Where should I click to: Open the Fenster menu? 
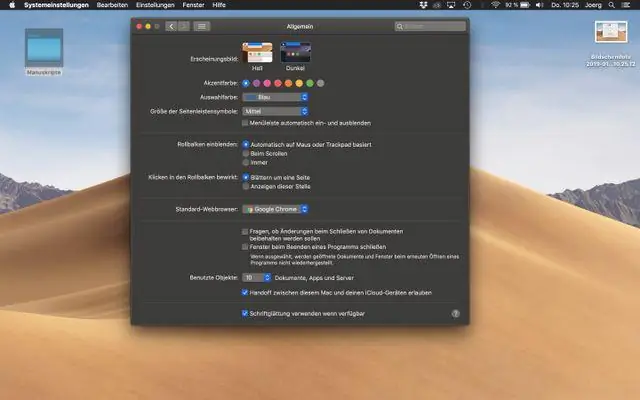193,5
